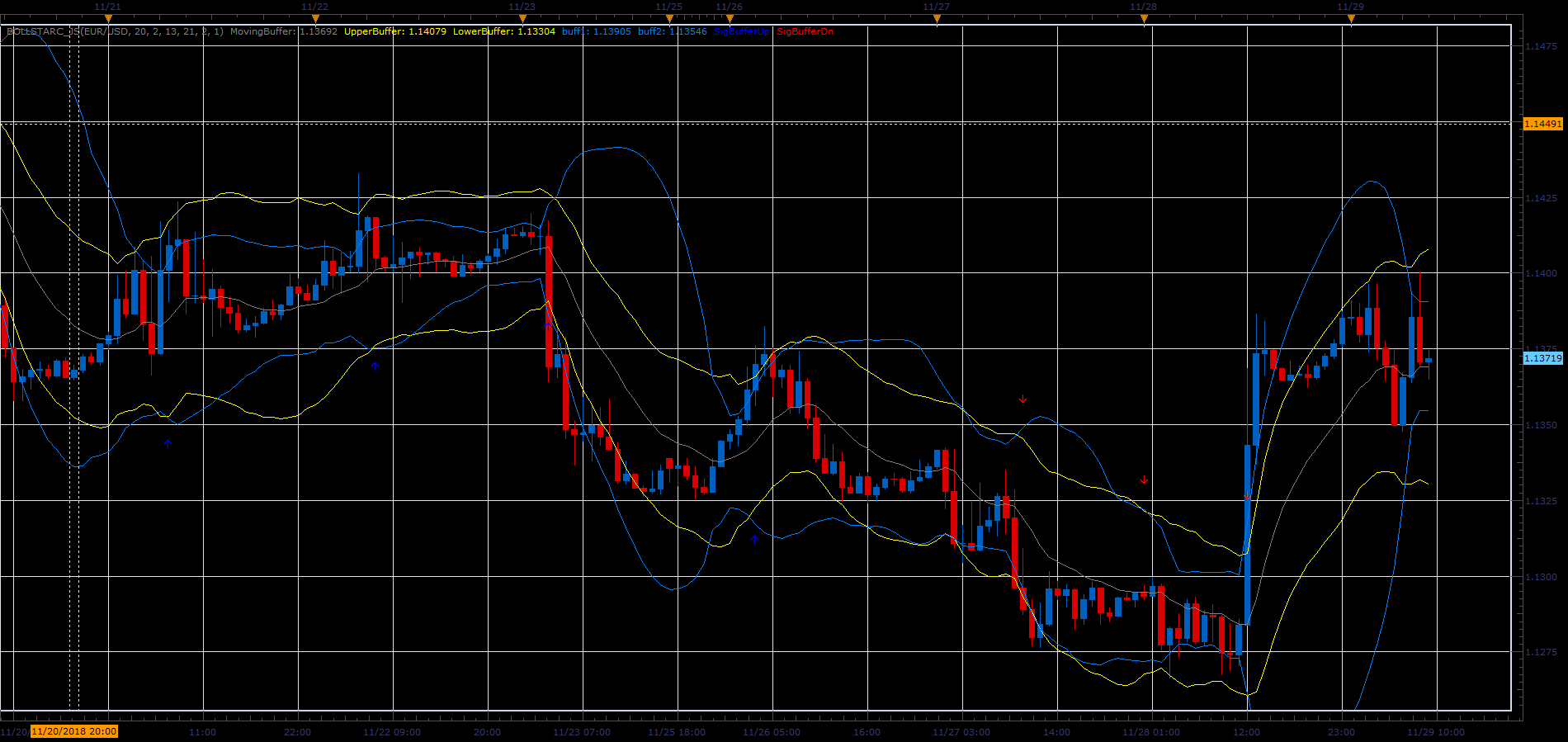Image resolution: width=1568 pixels, height=742 pixels.
Task: Click the orange day marker under 11/29
Action: (x=1351, y=19)
